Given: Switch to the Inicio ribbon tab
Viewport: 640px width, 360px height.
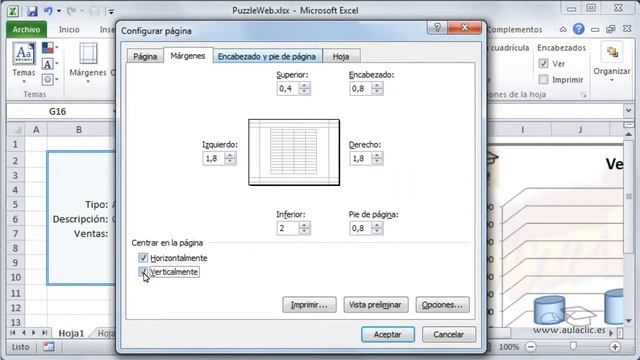Looking at the screenshot, I should click(69, 29).
